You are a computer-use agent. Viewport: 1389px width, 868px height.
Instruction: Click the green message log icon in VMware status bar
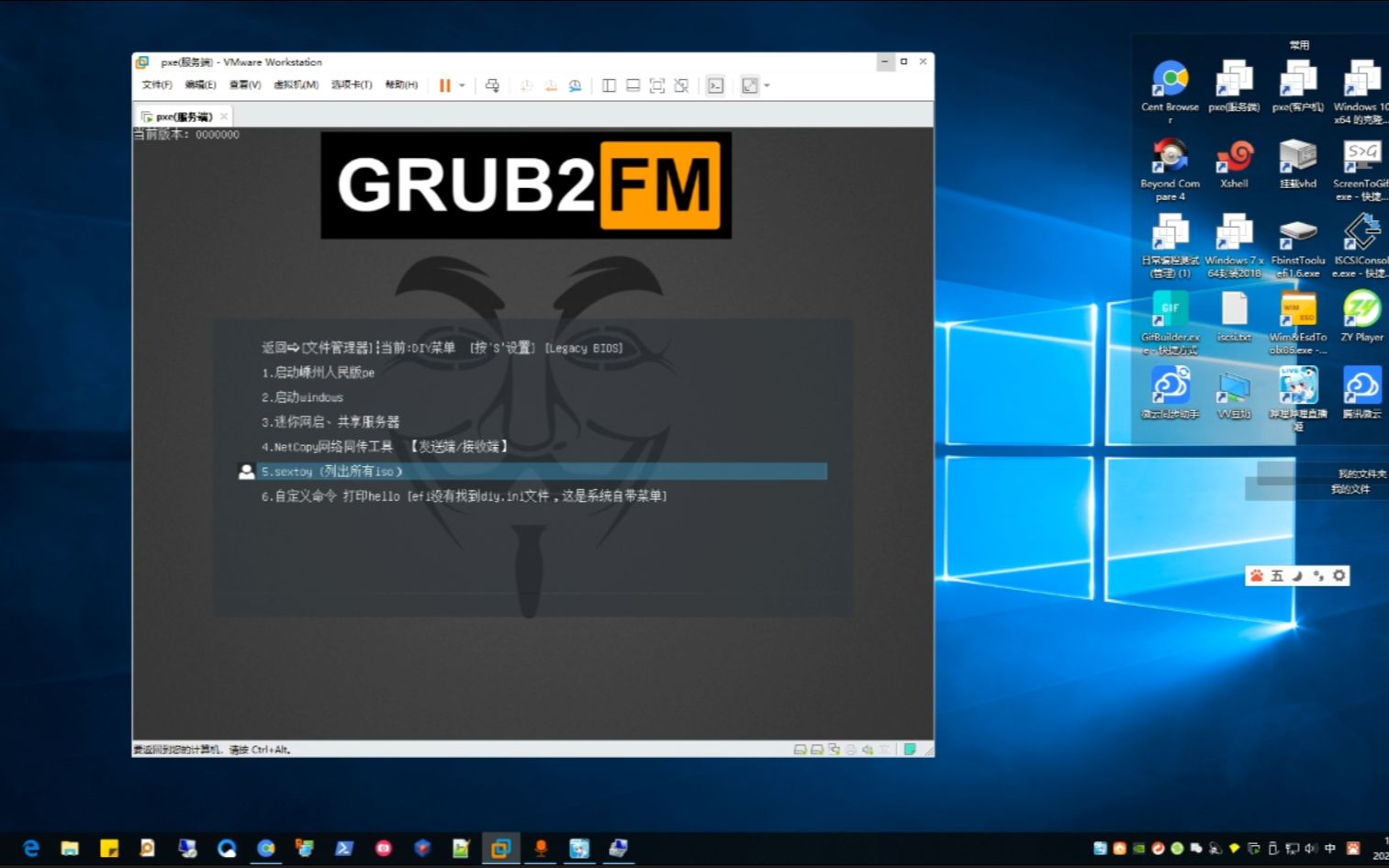910,750
